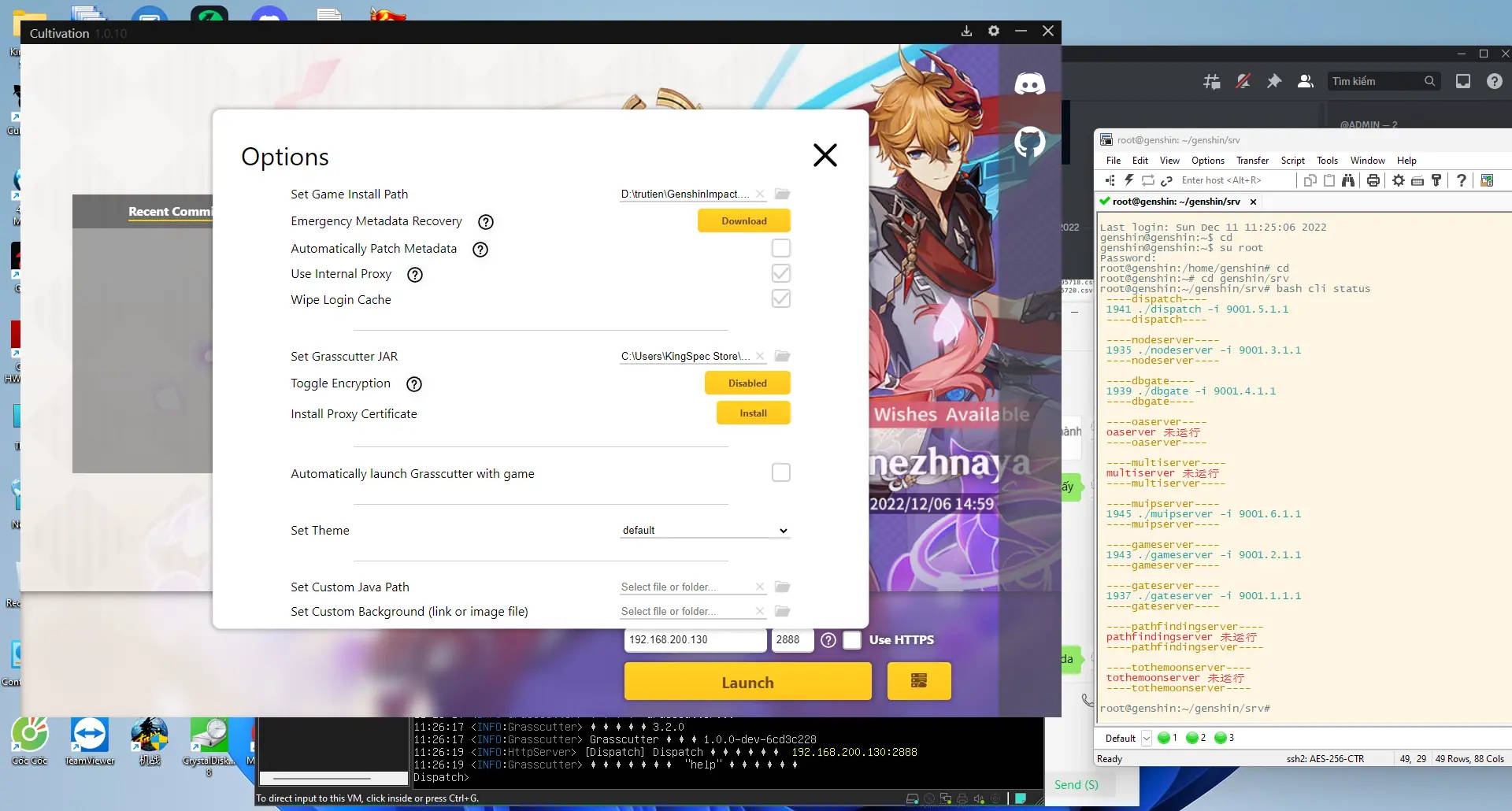1512x811 pixels.
Task: Toggle the Use HTTPS checkbox
Action: (x=852, y=640)
